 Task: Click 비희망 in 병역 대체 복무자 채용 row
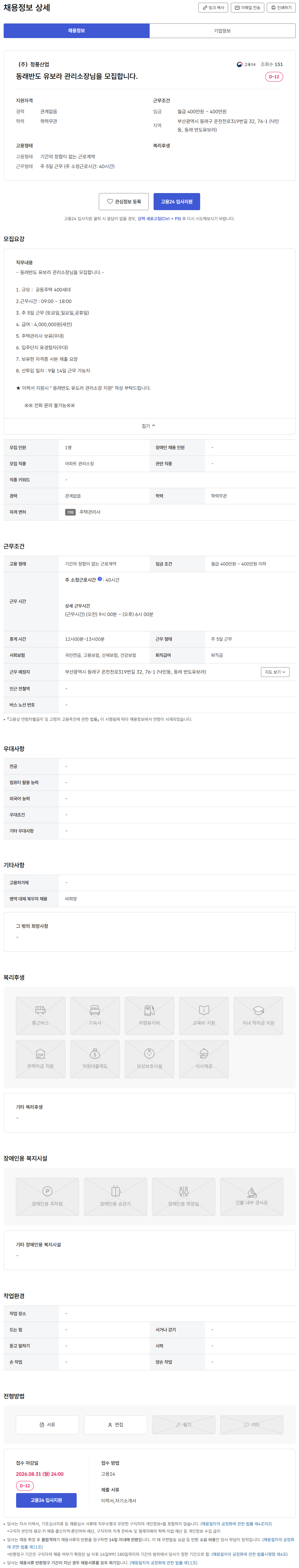[71, 898]
